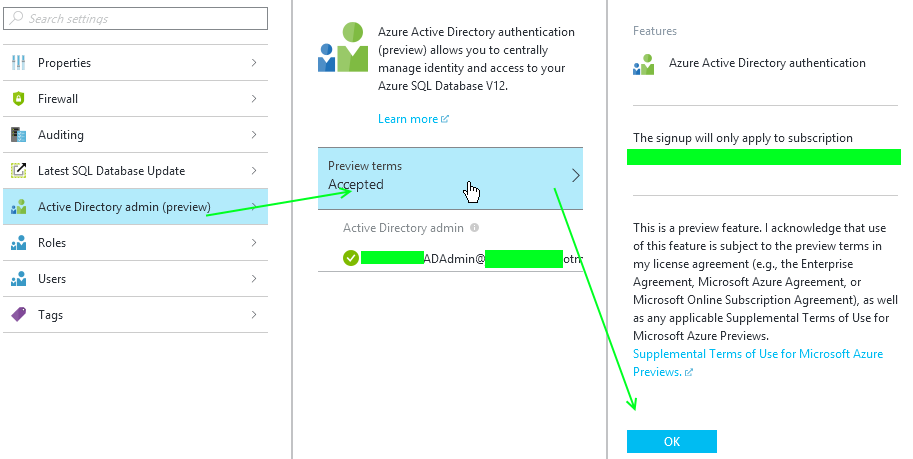
Task: Open the Users settings item
Action: (135, 279)
